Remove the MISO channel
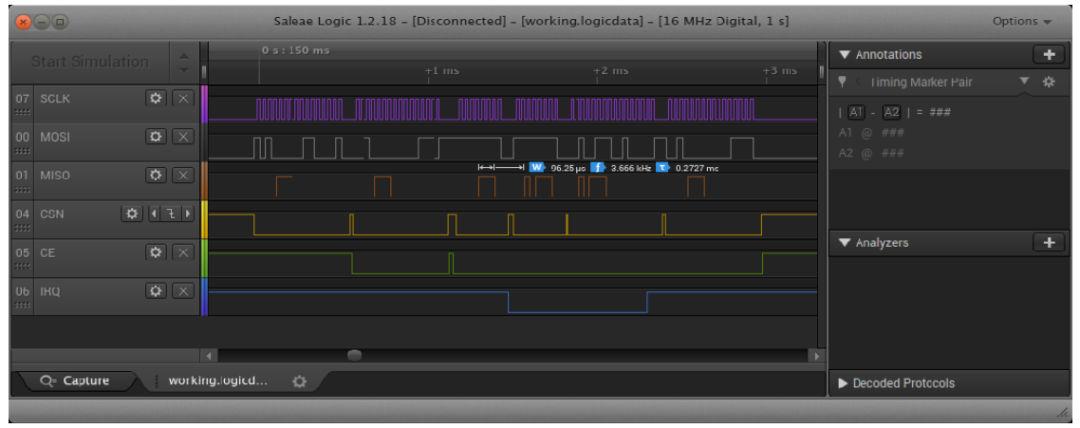Screen dimensions: 1080x428 [x=182, y=176]
